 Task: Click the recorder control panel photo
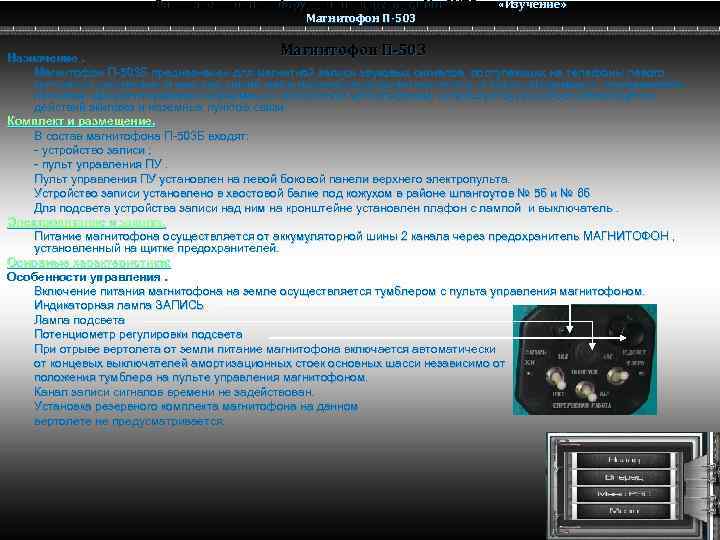[x=585, y=360]
